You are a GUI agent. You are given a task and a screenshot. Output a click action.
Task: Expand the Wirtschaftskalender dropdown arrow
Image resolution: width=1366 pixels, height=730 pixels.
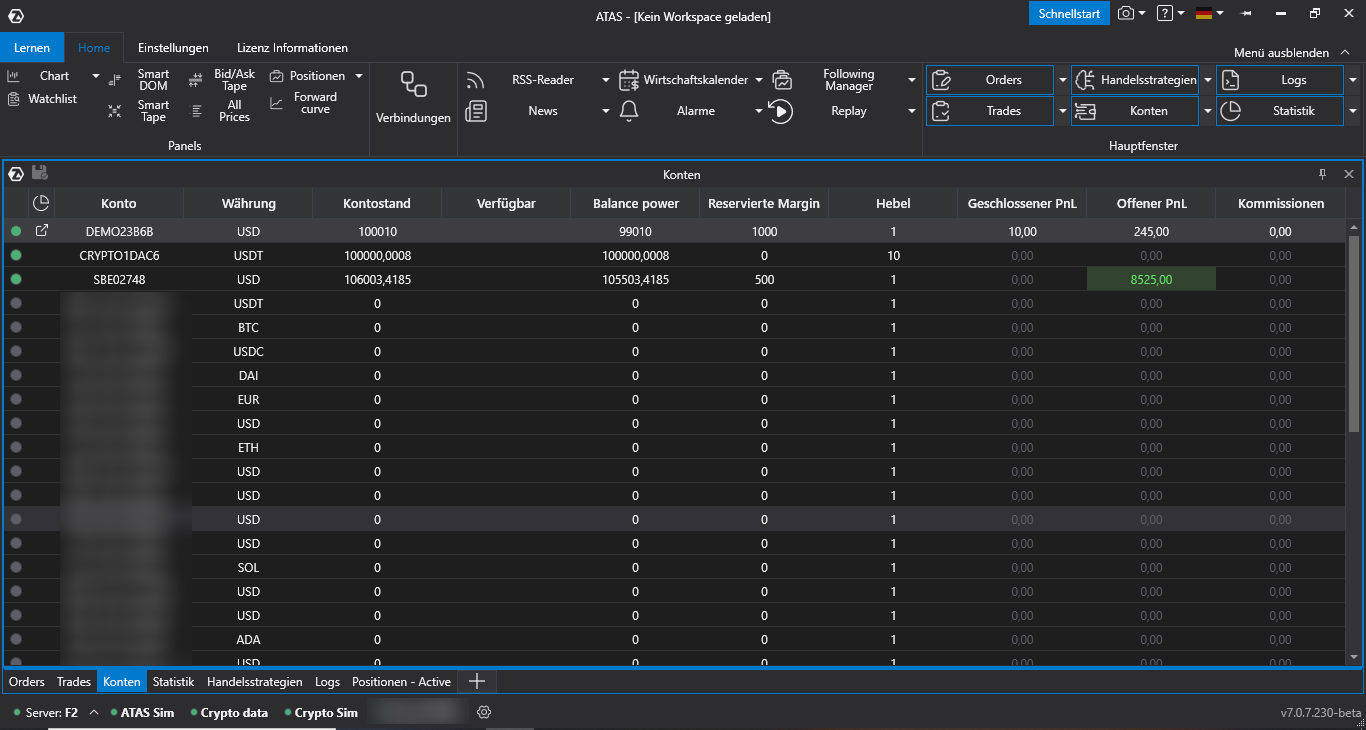[x=759, y=80]
